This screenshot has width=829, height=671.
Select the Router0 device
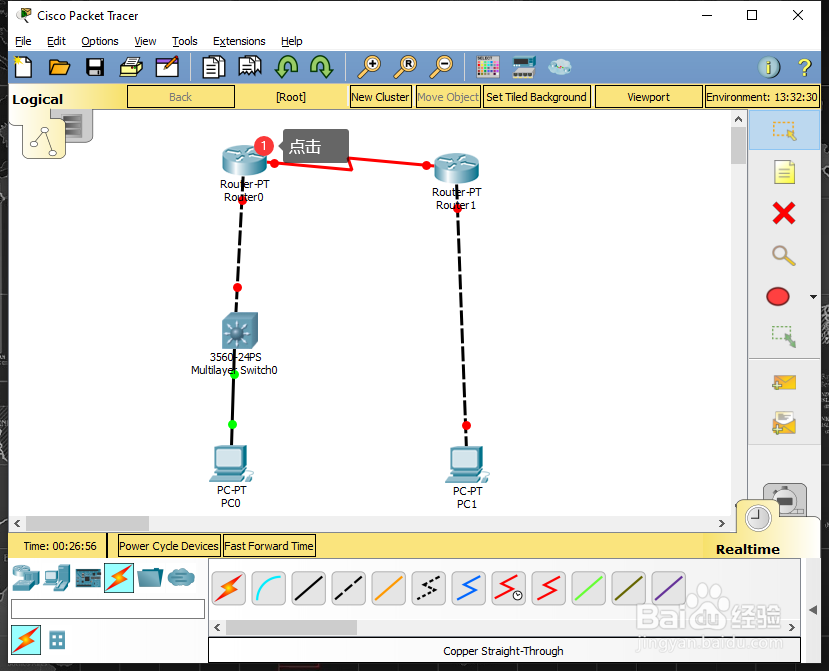[x=244, y=159]
